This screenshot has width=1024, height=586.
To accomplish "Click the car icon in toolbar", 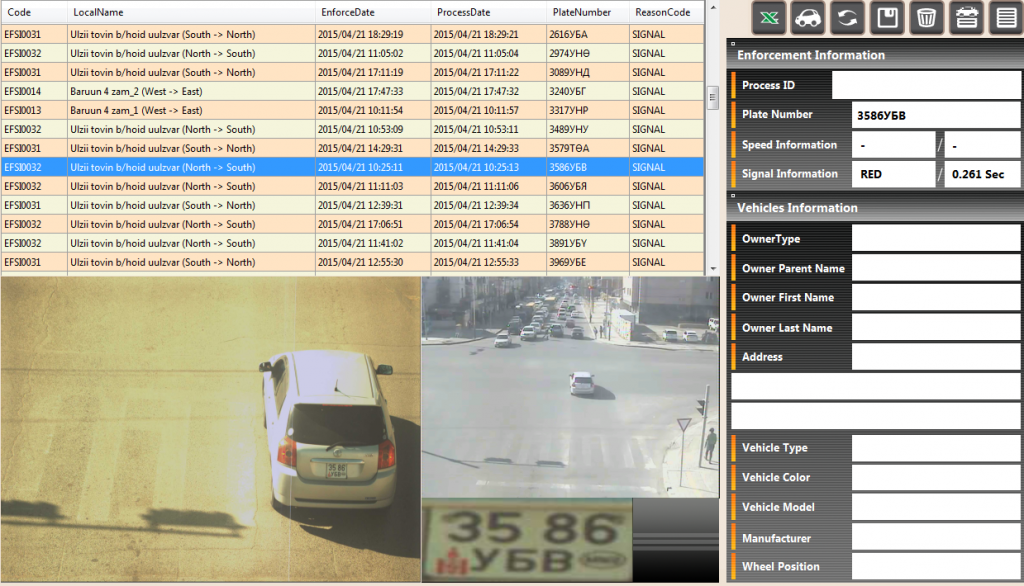I will (809, 18).
